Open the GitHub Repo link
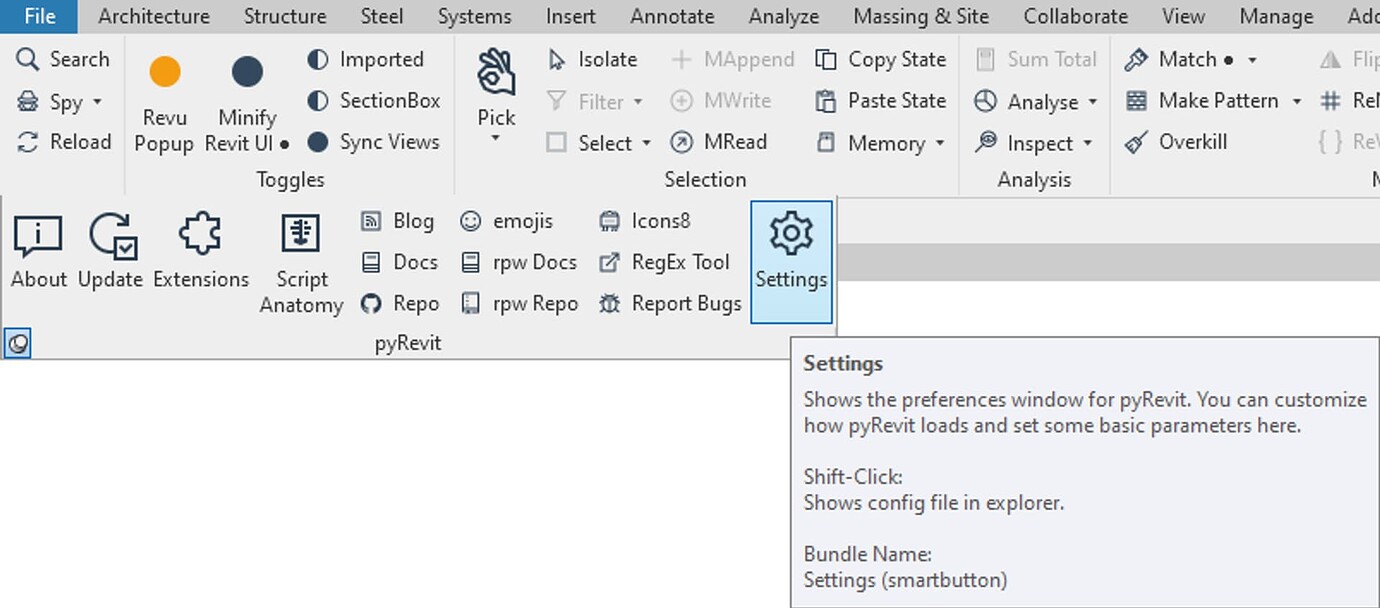This screenshot has width=1380, height=608. 399,303
